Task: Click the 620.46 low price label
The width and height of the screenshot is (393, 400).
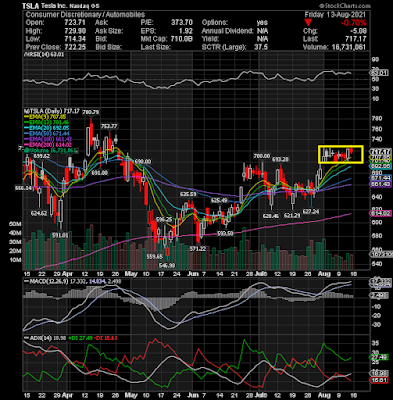Action: [x=271, y=216]
